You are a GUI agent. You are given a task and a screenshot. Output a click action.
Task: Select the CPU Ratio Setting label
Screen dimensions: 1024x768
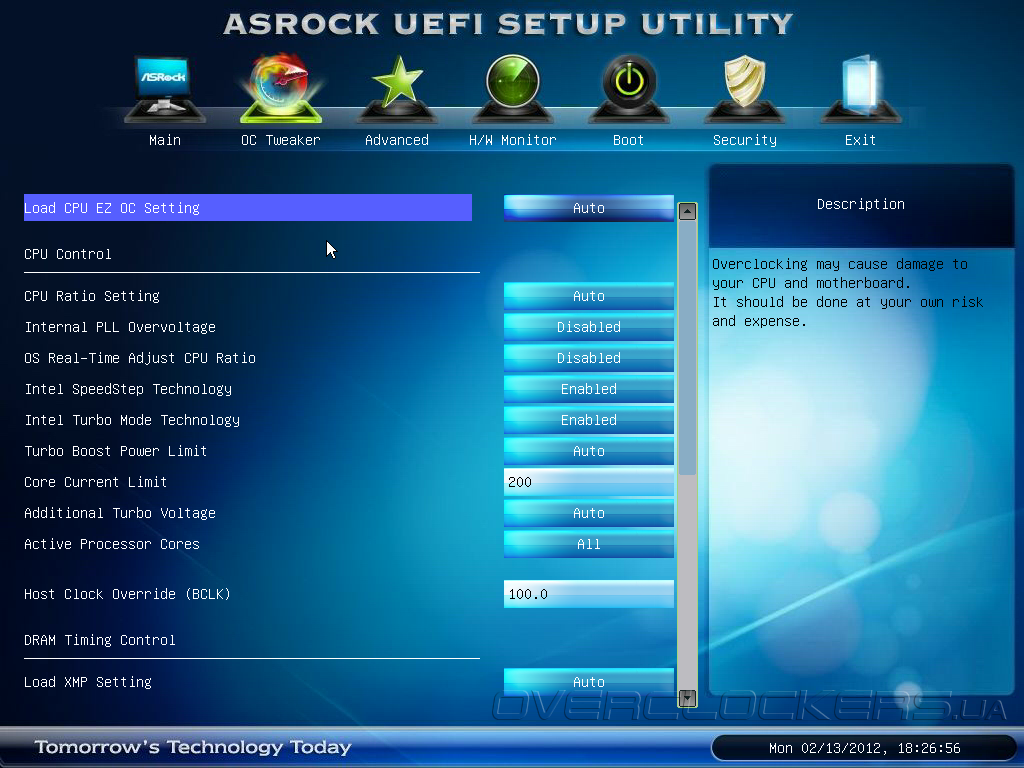point(92,296)
